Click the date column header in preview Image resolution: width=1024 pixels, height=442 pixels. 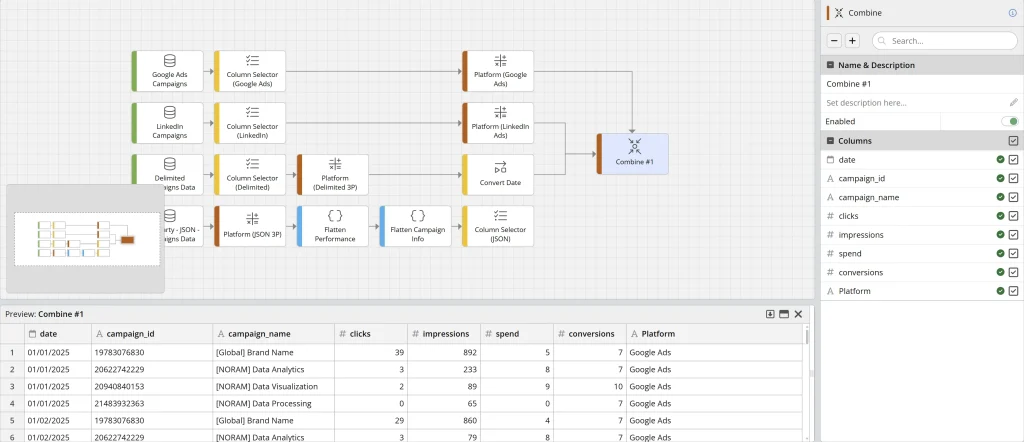(57, 334)
